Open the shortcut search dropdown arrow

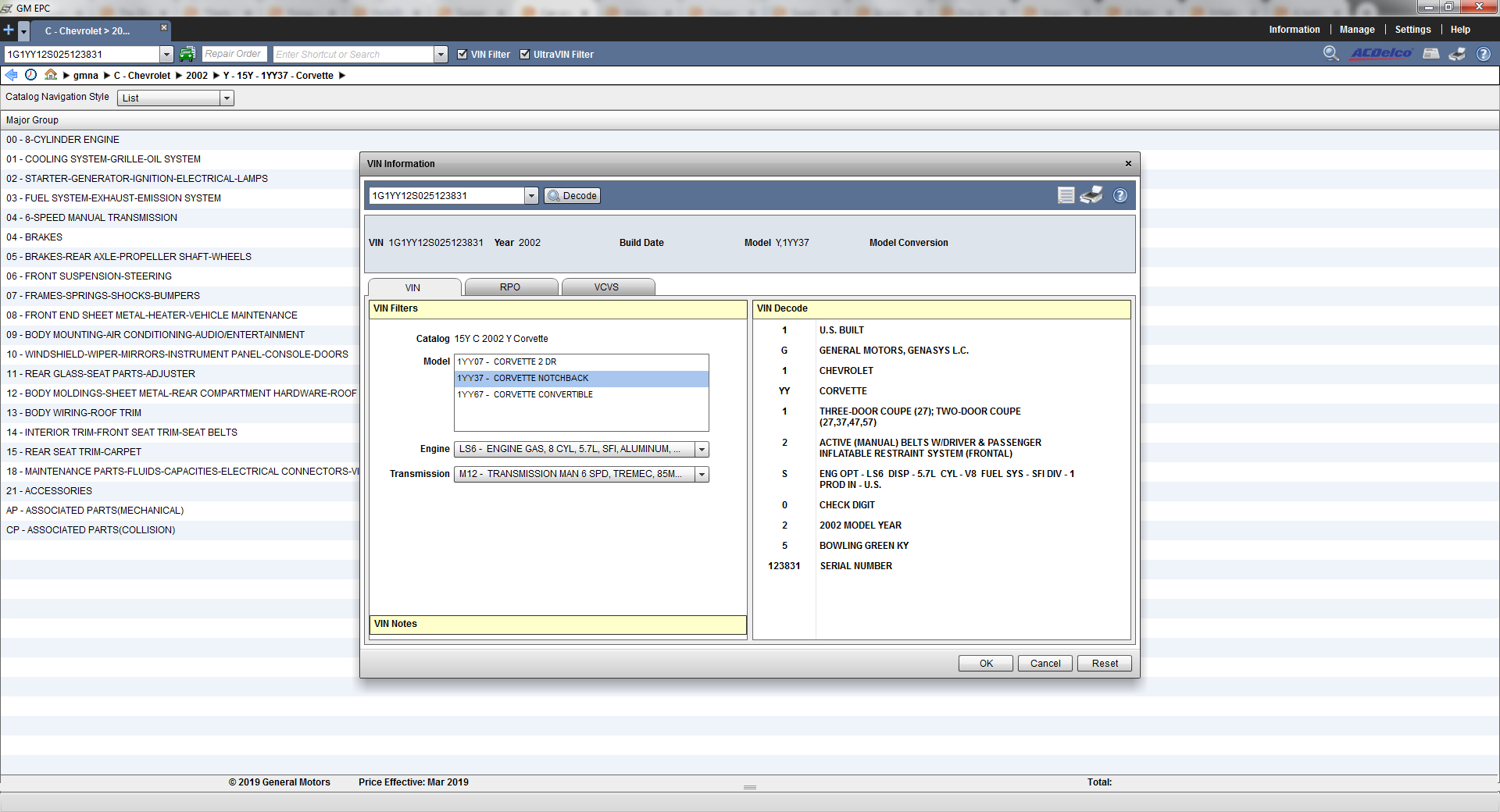pos(441,55)
